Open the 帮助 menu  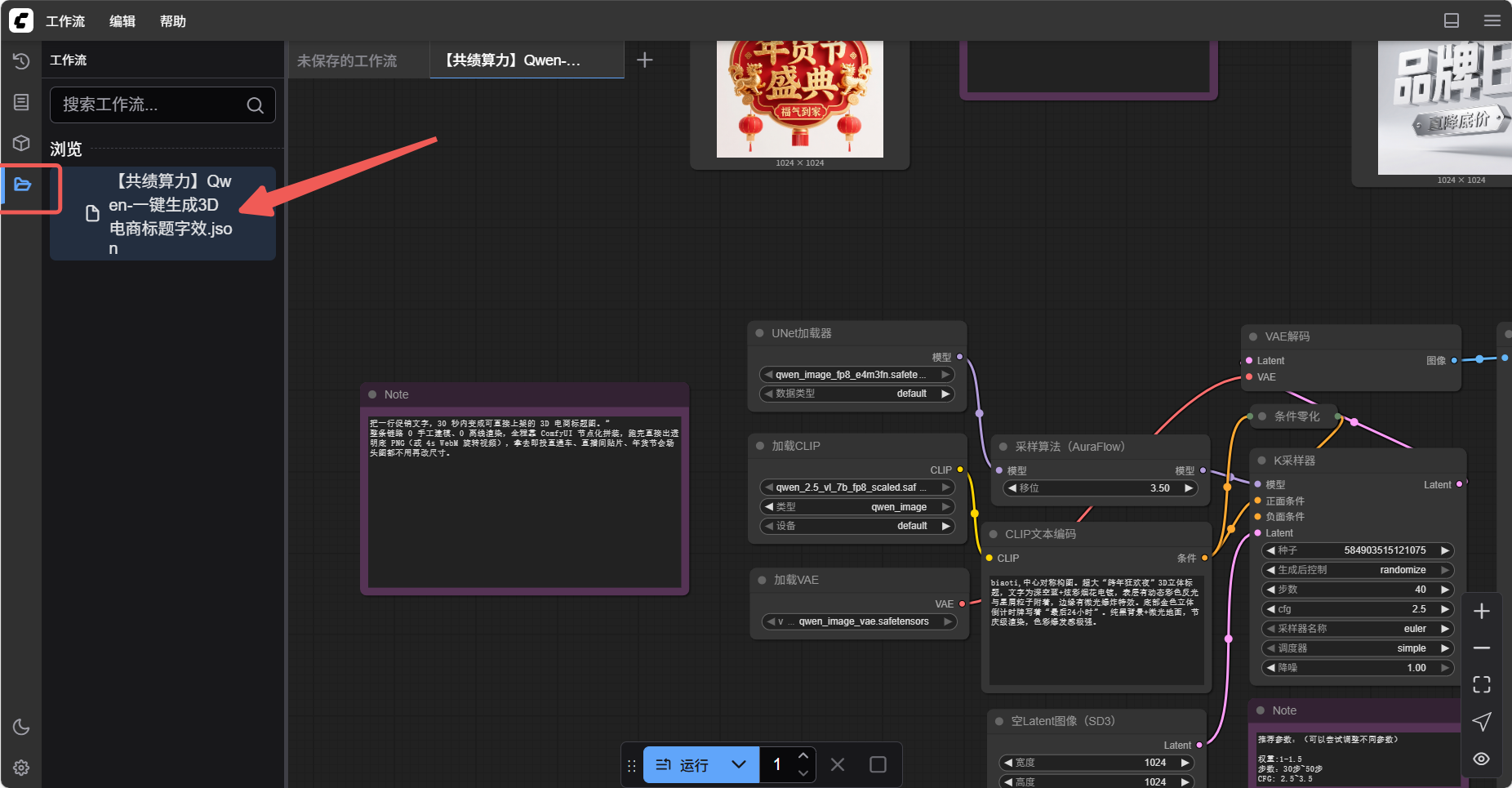(x=172, y=21)
